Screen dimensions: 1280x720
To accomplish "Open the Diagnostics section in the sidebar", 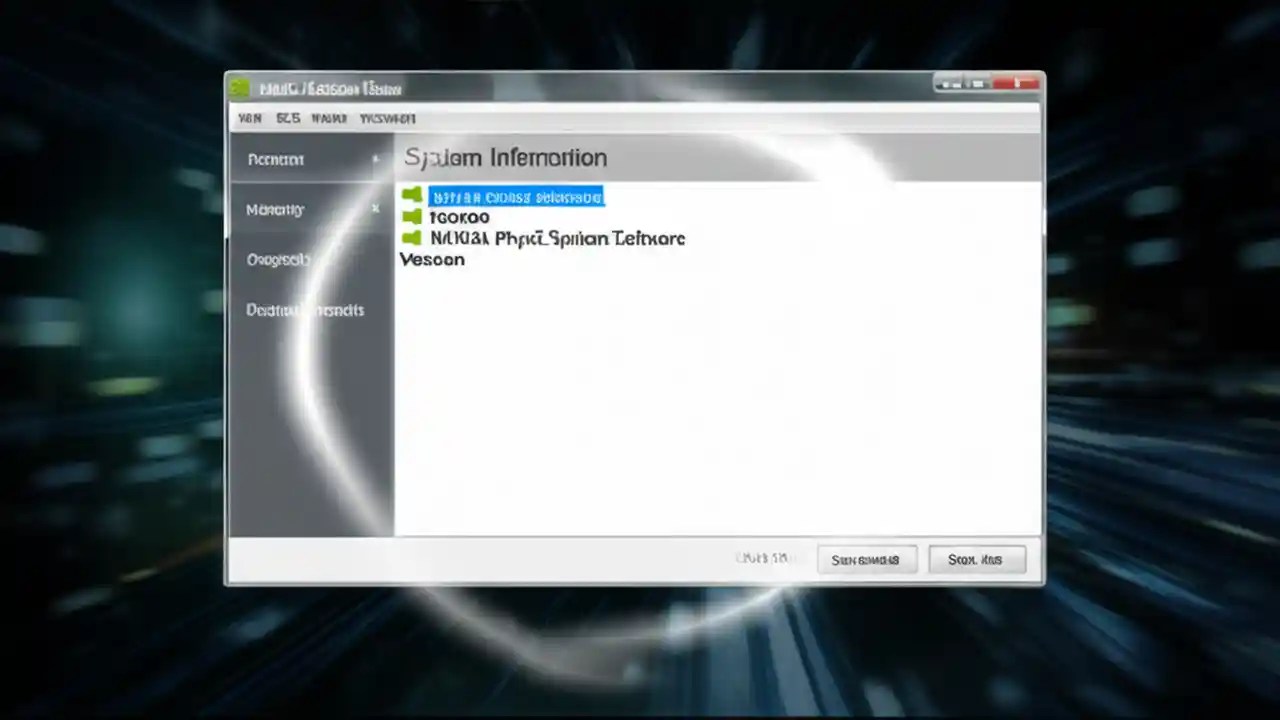I will (278, 259).
